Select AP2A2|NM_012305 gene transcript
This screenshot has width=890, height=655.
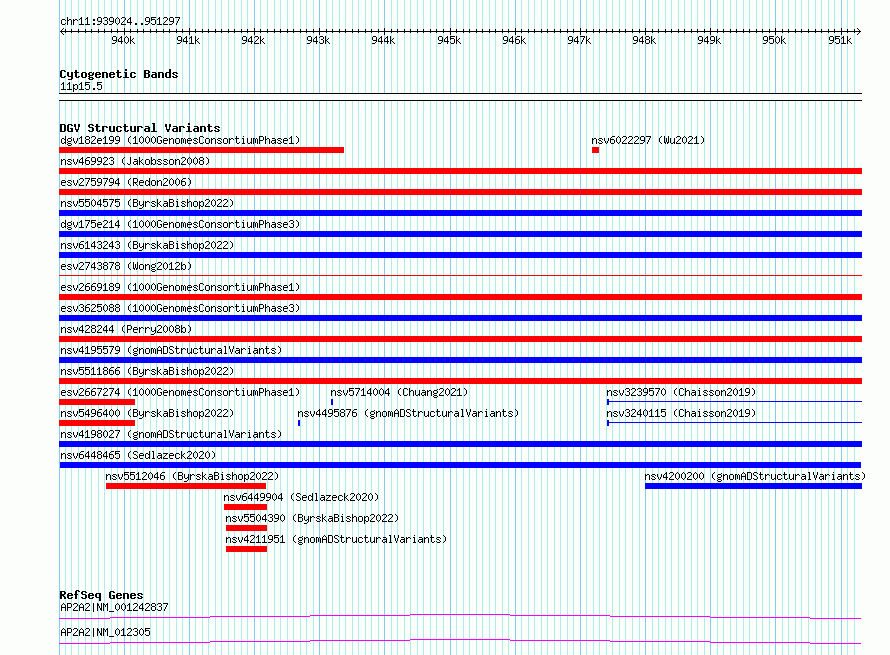click(105, 632)
